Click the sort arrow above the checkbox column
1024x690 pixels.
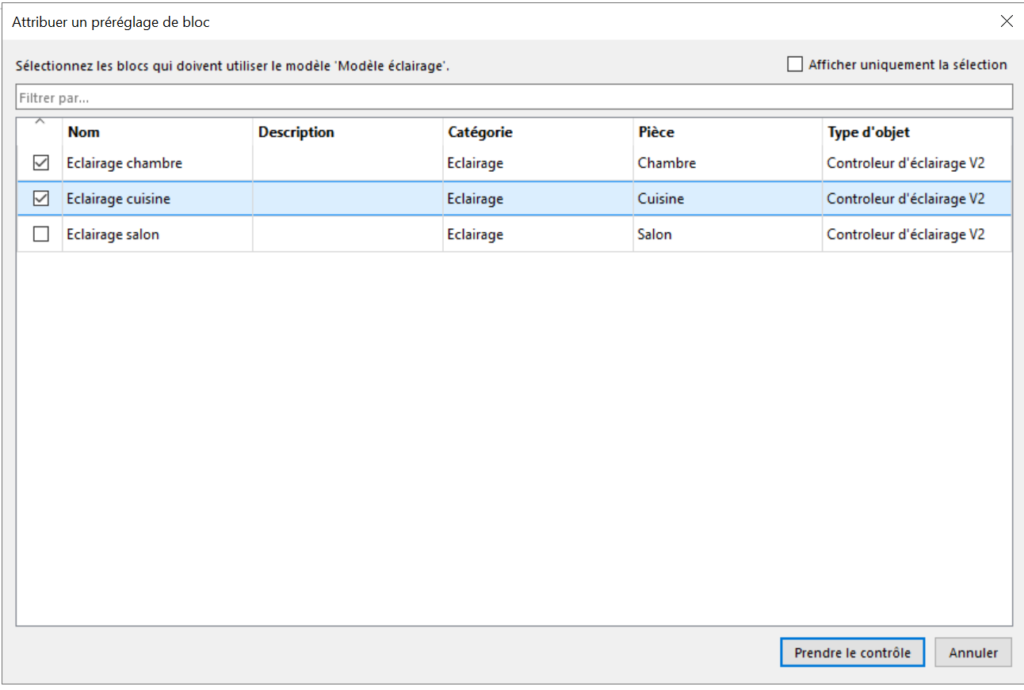coord(40,123)
